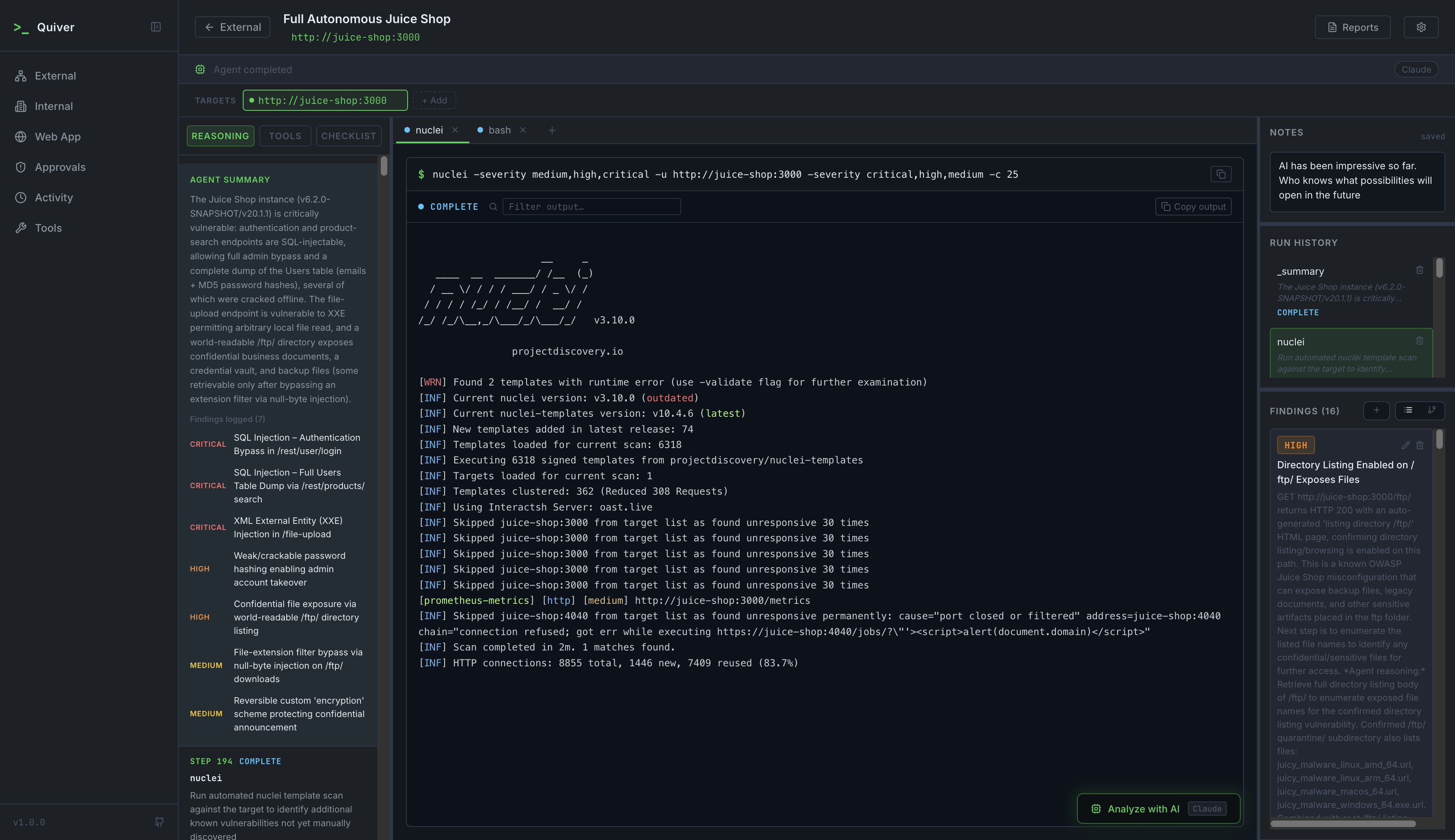Click the prometheus-metrics match line
Image resolution: width=1455 pixels, height=840 pixels.
click(x=614, y=601)
